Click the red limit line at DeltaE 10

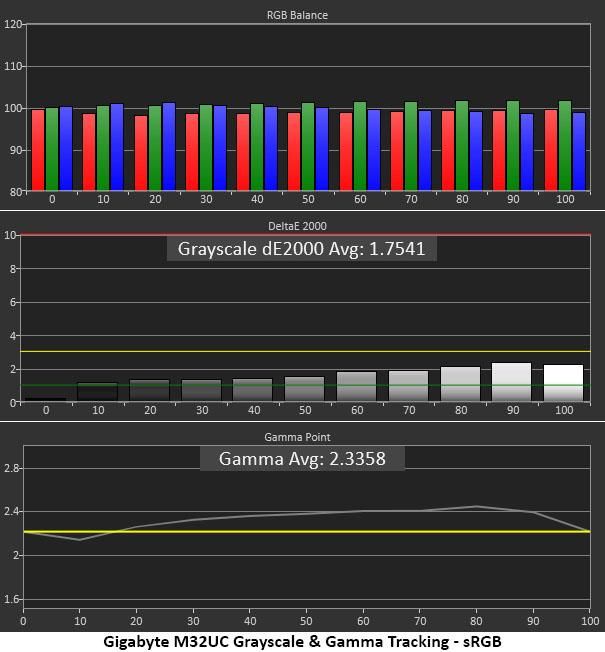(x=306, y=235)
